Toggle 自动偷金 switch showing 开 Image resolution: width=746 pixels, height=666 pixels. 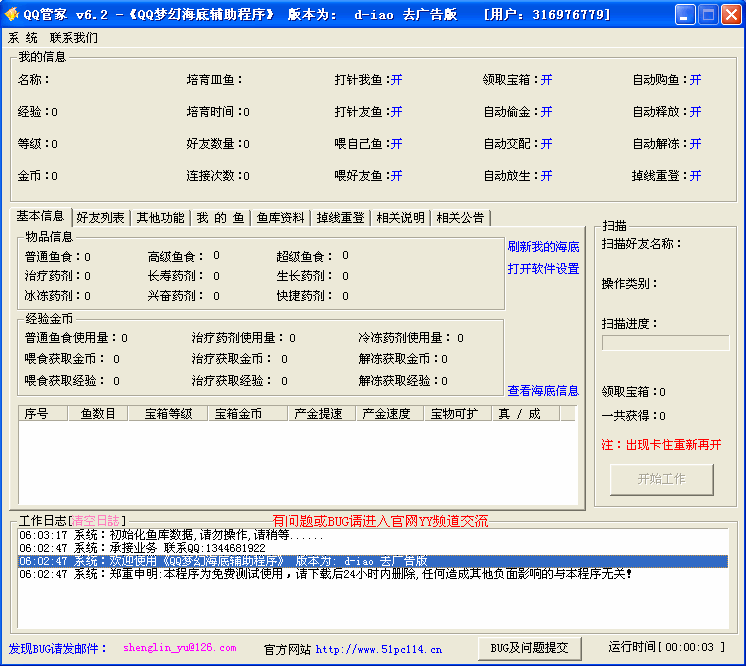click(x=547, y=112)
